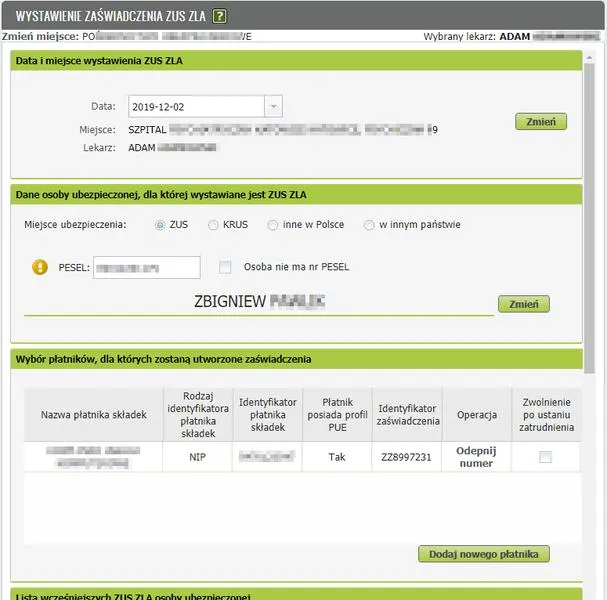
Task: Click certificate ID ZZ8997231 cell
Action: pos(406,457)
